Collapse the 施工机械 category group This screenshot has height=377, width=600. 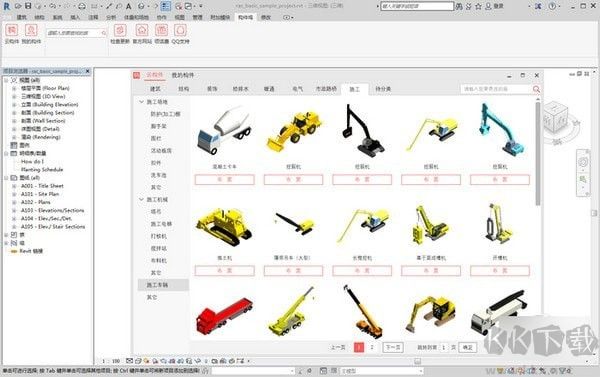pos(141,199)
